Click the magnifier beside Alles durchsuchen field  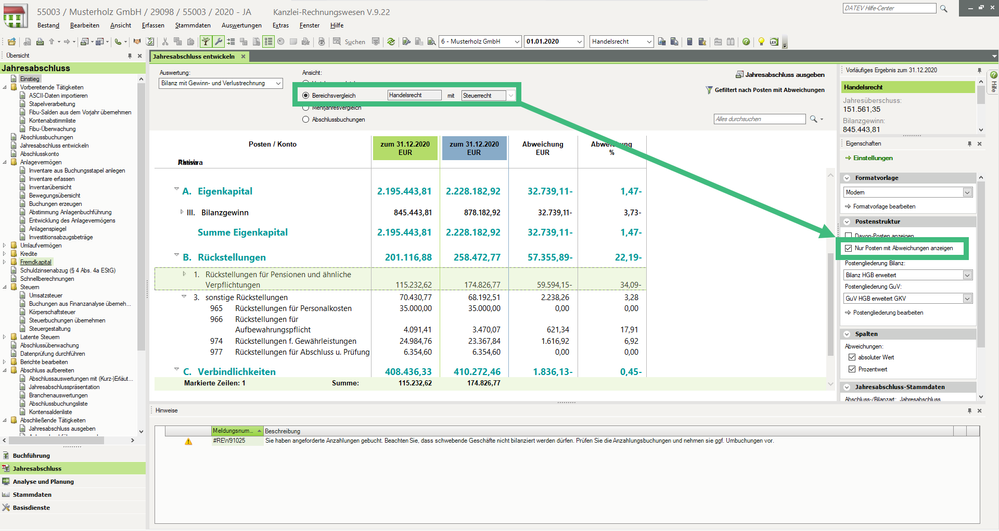click(815, 119)
